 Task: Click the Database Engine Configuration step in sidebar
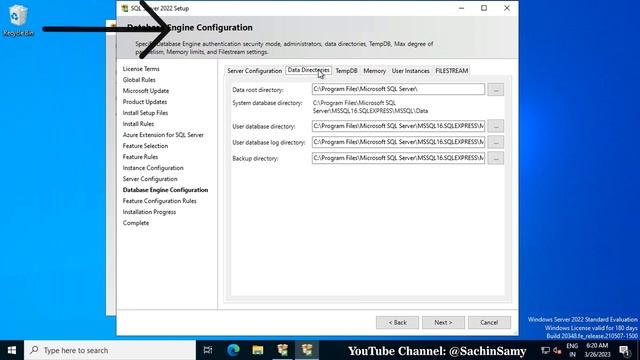165,190
